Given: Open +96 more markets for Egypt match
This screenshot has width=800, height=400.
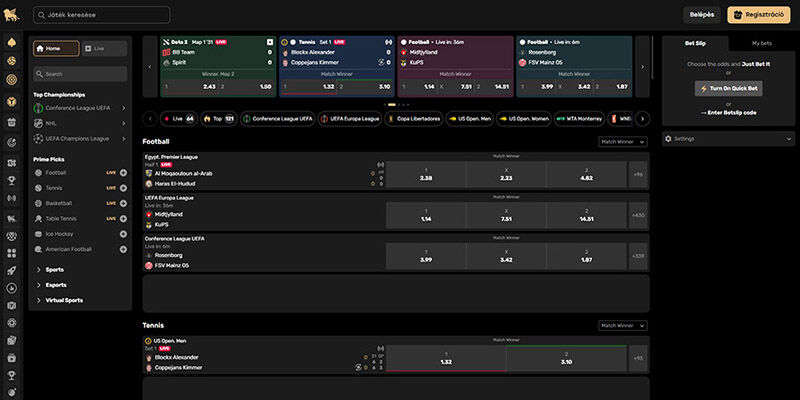Looking at the screenshot, I should tap(638, 174).
